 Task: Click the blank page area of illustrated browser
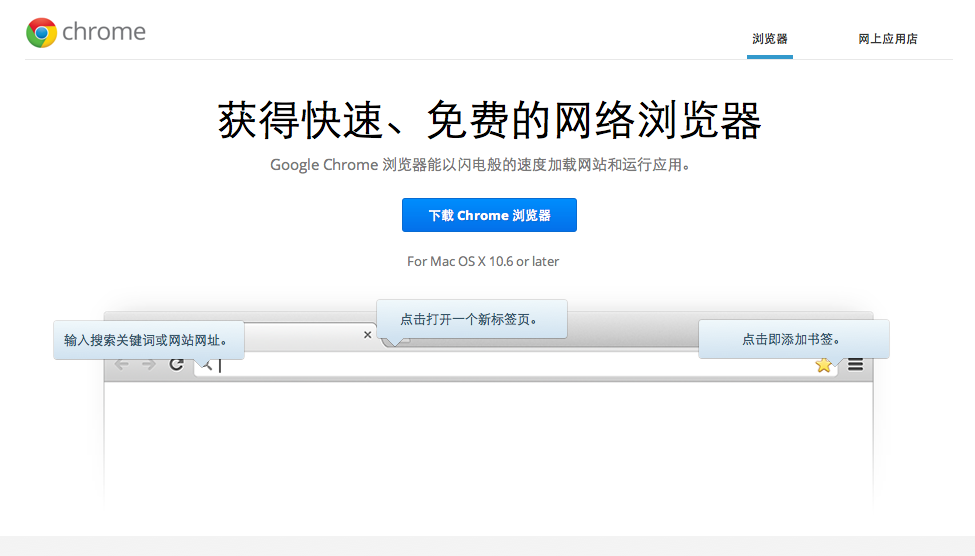click(x=488, y=440)
